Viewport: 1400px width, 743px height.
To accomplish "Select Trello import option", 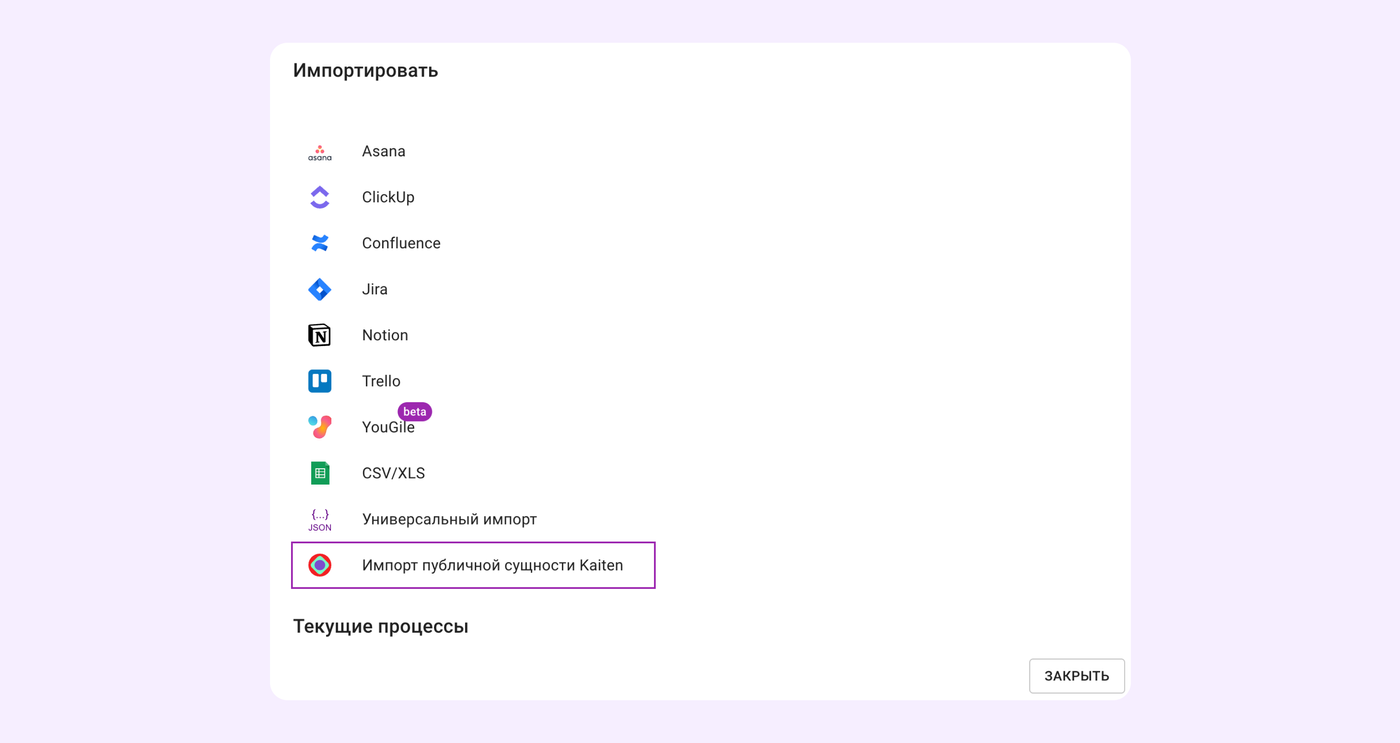I will pyautogui.click(x=381, y=382).
